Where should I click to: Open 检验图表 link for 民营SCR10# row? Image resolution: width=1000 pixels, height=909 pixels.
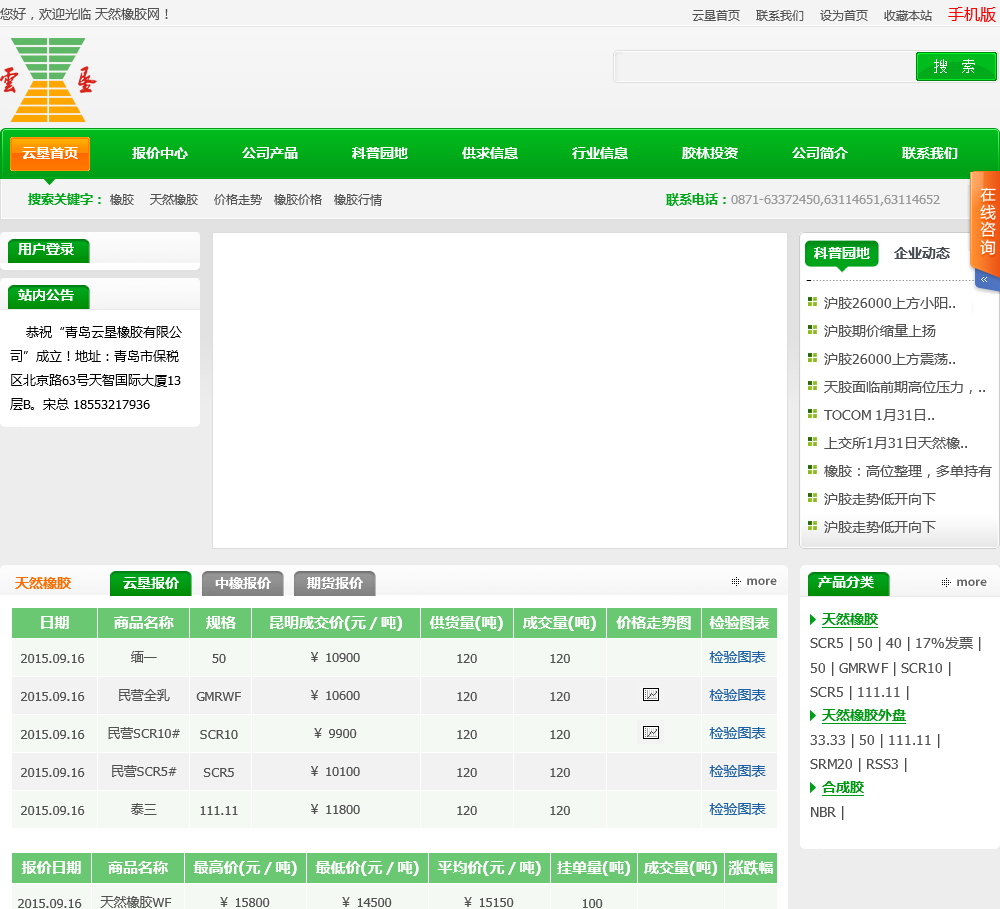737,733
